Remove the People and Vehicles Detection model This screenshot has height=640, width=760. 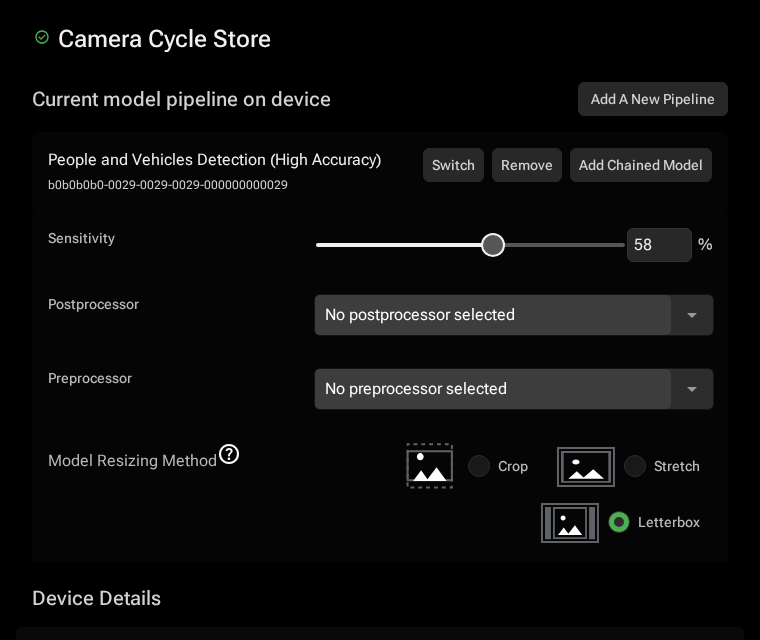pyautogui.click(x=526, y=165)
